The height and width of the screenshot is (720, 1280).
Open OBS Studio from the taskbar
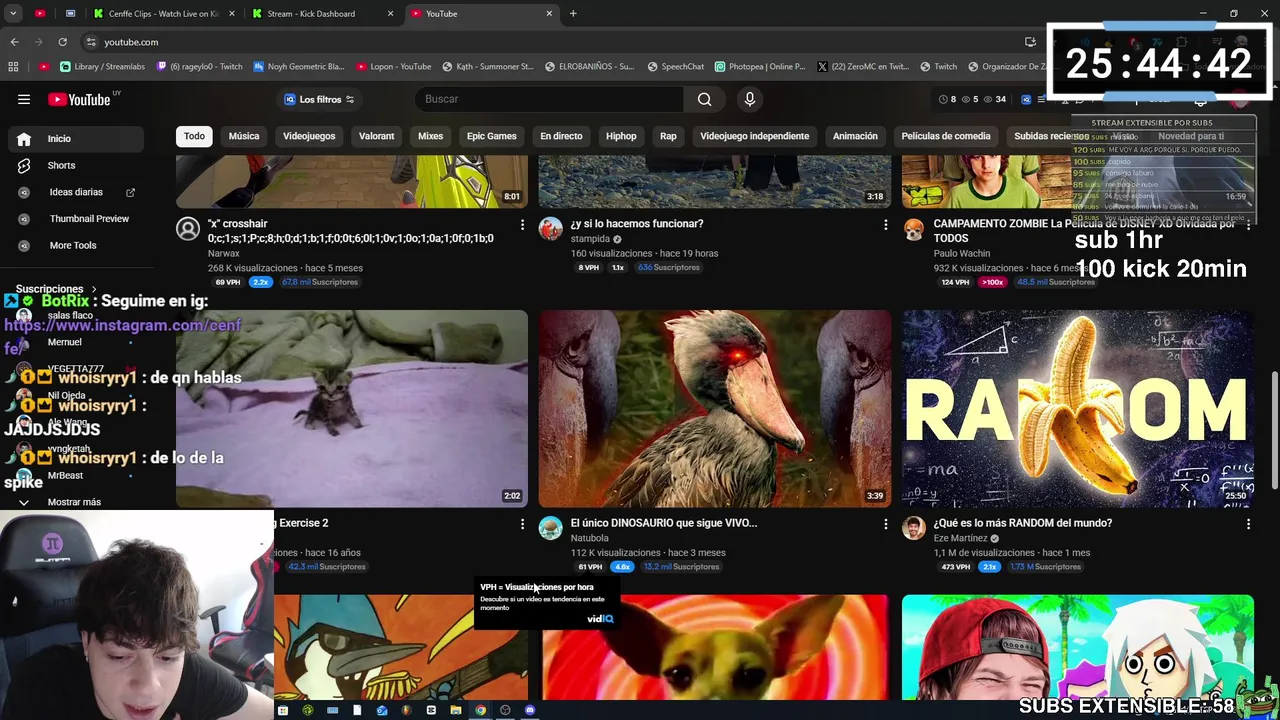[x=505, y=711]
